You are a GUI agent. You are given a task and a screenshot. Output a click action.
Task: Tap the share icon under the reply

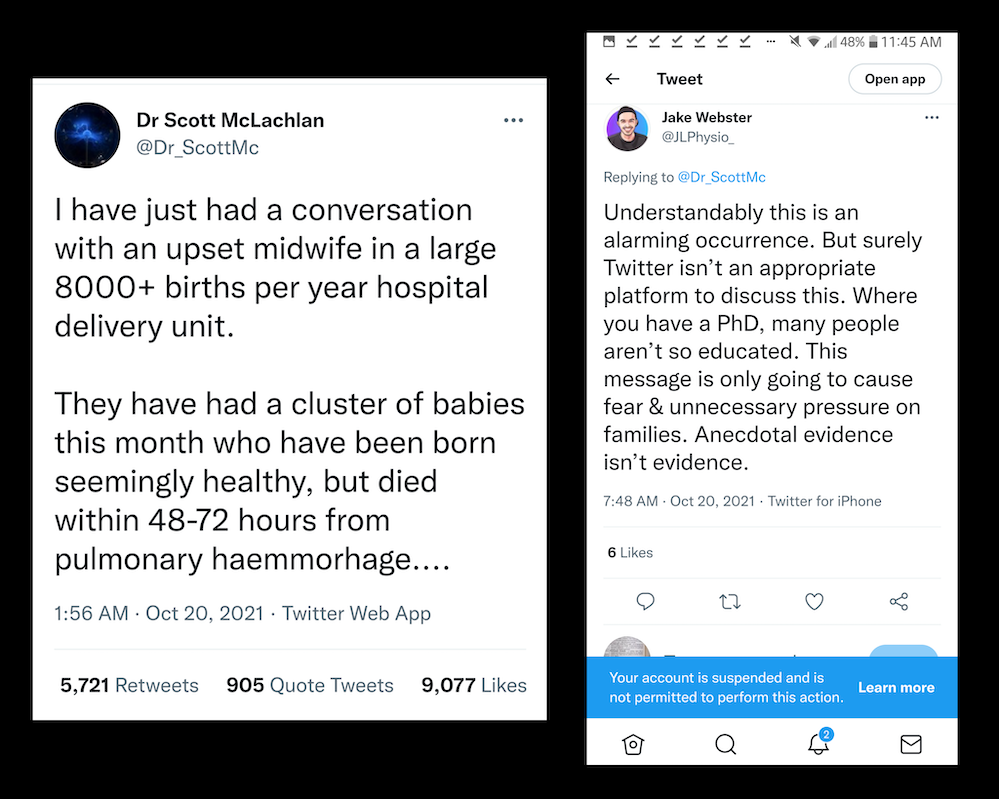pos(898,601)
